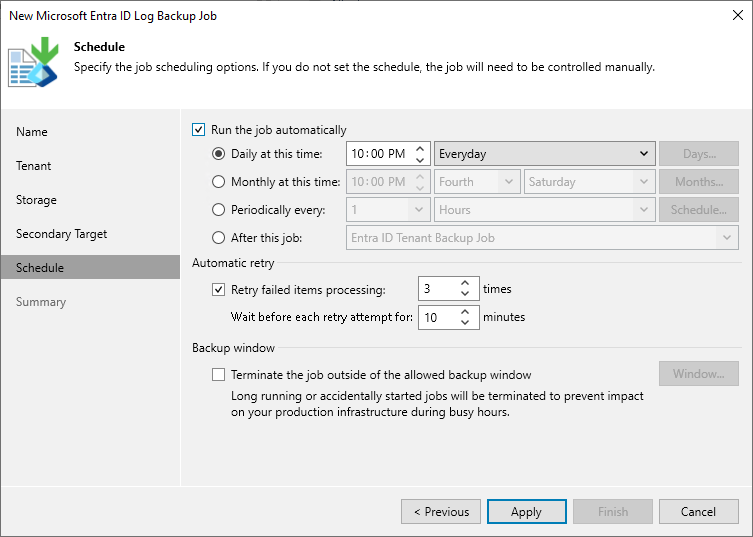Toggle Retry failed items processing checkbox

coord(219,290)
